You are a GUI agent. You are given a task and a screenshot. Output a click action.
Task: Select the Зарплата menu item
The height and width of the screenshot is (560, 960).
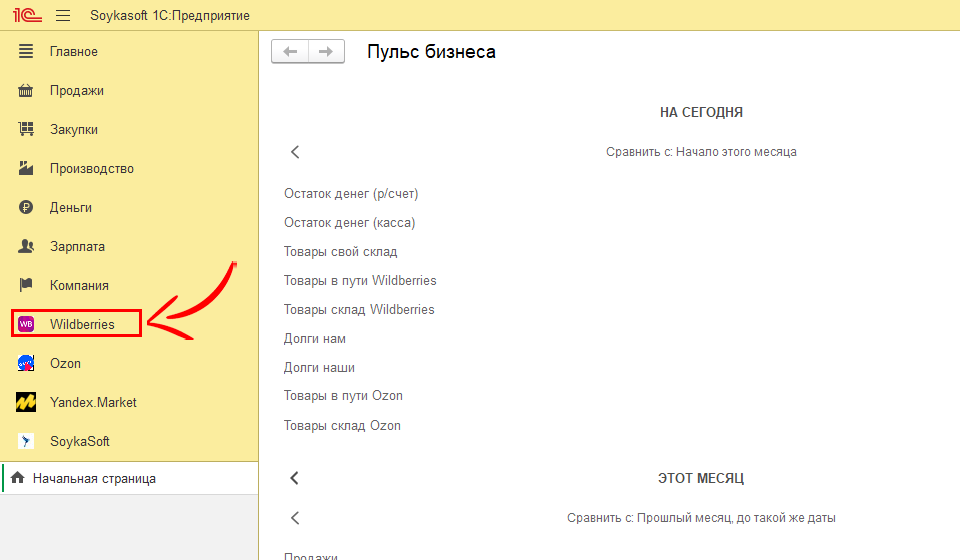77,247
